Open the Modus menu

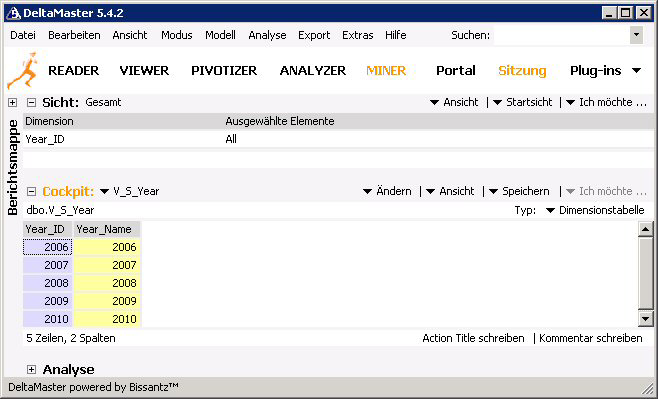click(177, 35)
